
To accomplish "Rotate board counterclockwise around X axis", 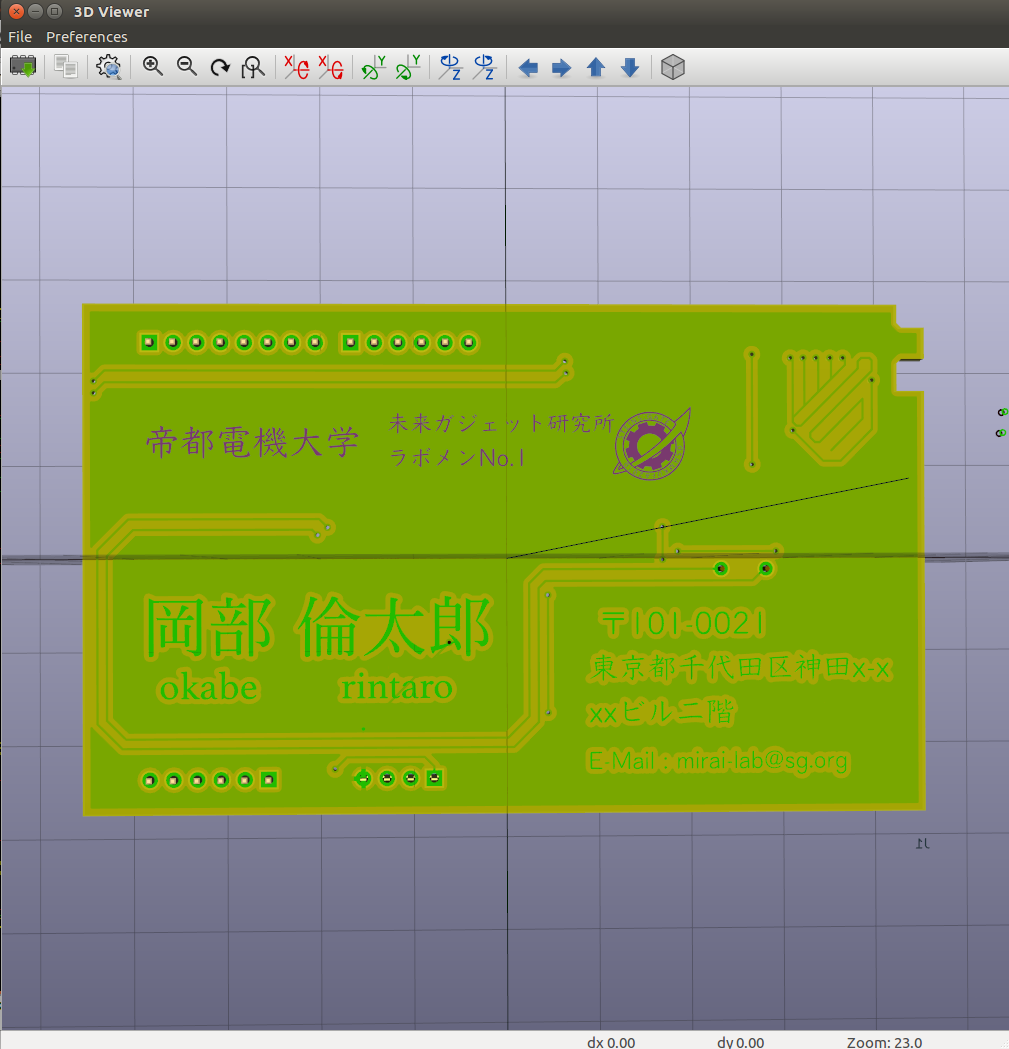I will 329,67.
